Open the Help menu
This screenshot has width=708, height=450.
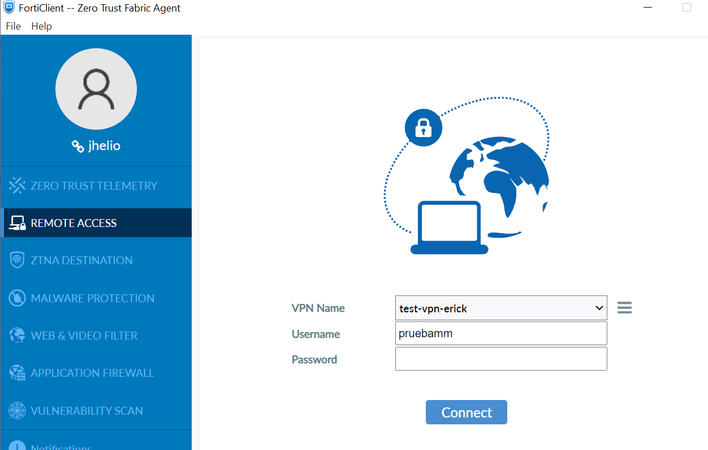(x=42, y=26)
